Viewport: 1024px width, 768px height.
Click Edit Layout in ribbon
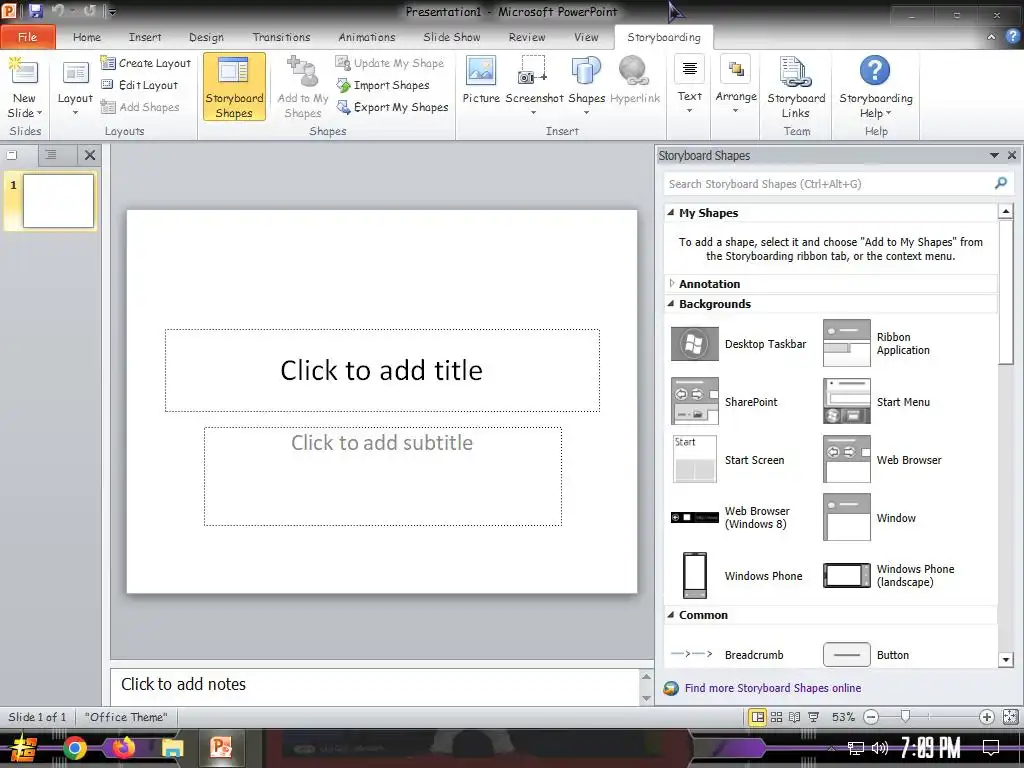point(139,85)
